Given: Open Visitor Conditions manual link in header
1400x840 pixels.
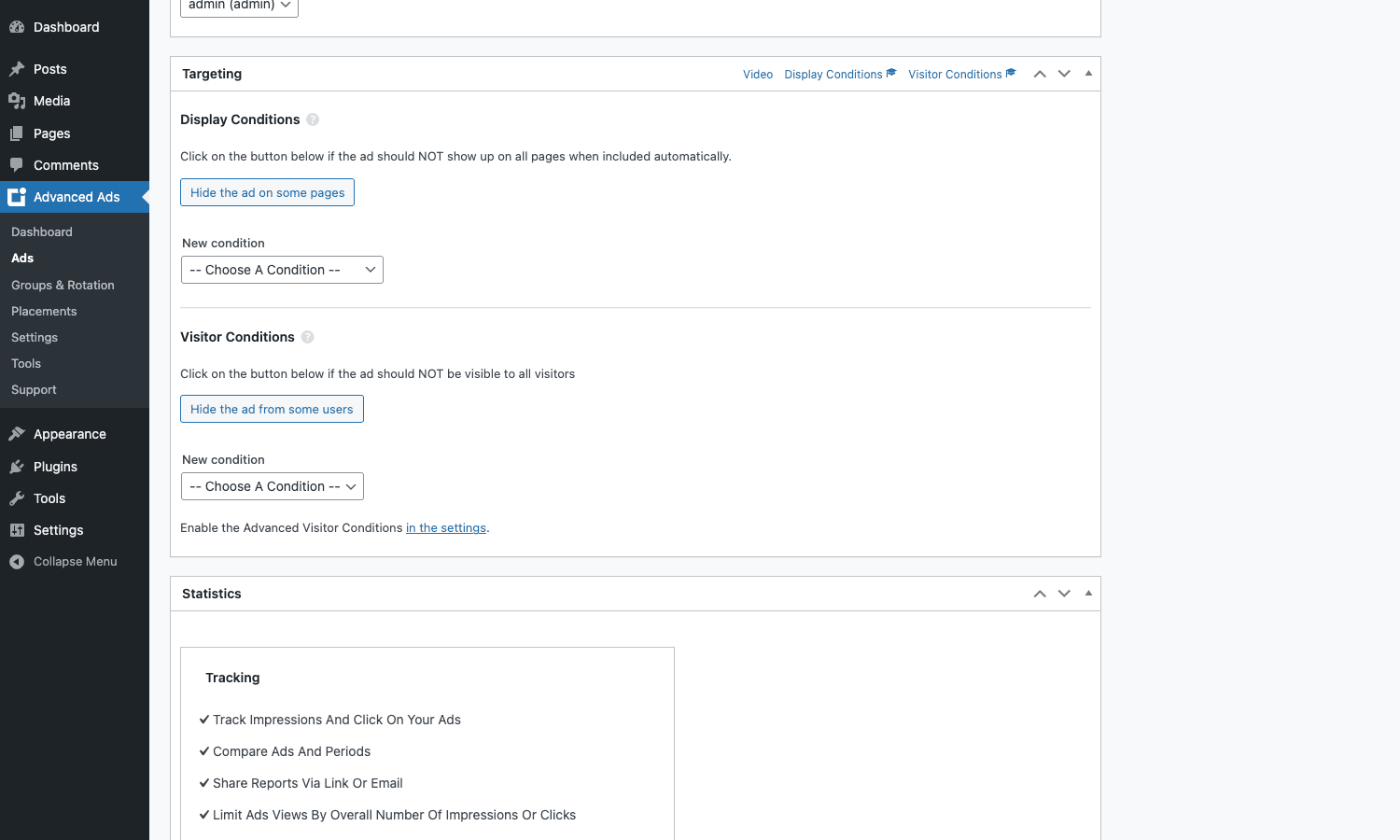Looking at the screenshot, I should click(962, 75).
